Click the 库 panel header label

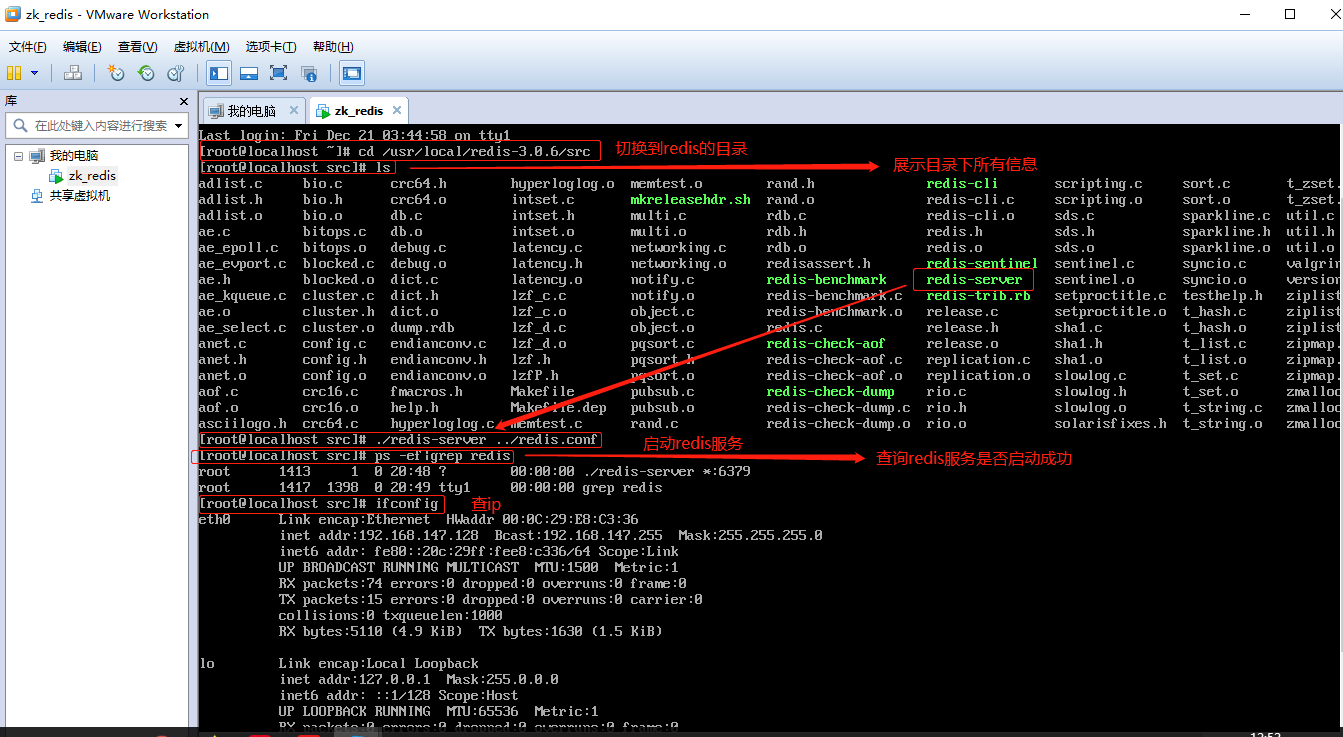pos(11,101)
